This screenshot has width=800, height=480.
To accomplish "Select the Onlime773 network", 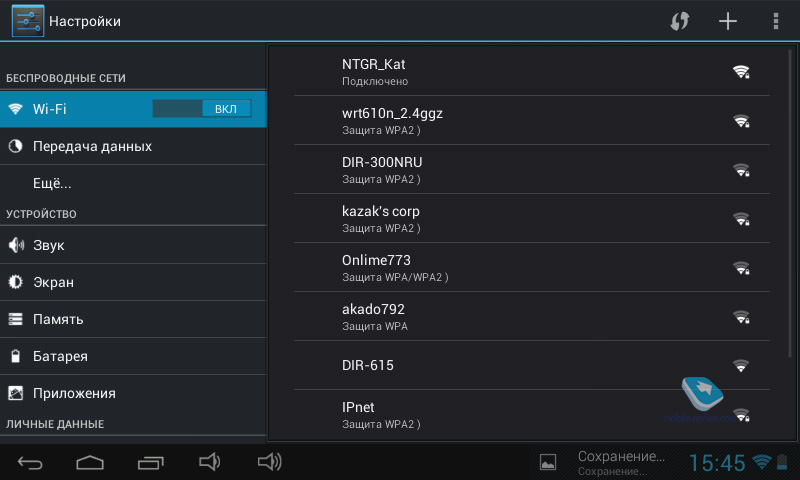I will pos(532,267).
